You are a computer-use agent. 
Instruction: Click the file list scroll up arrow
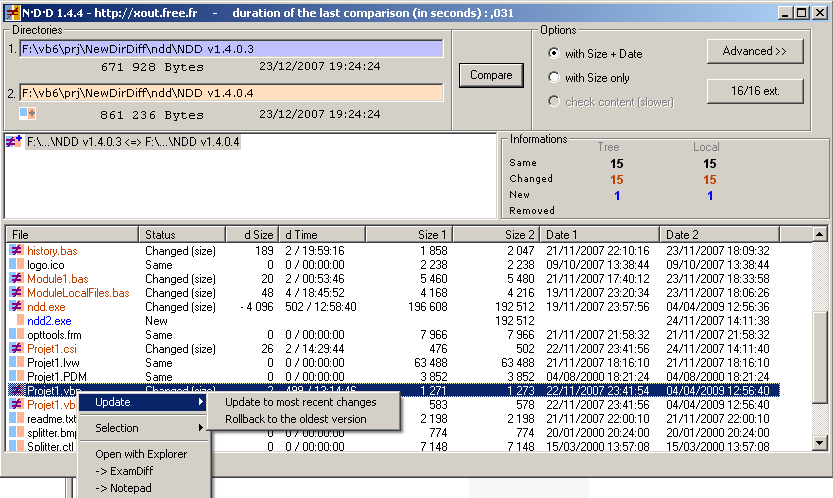(820, 234)
